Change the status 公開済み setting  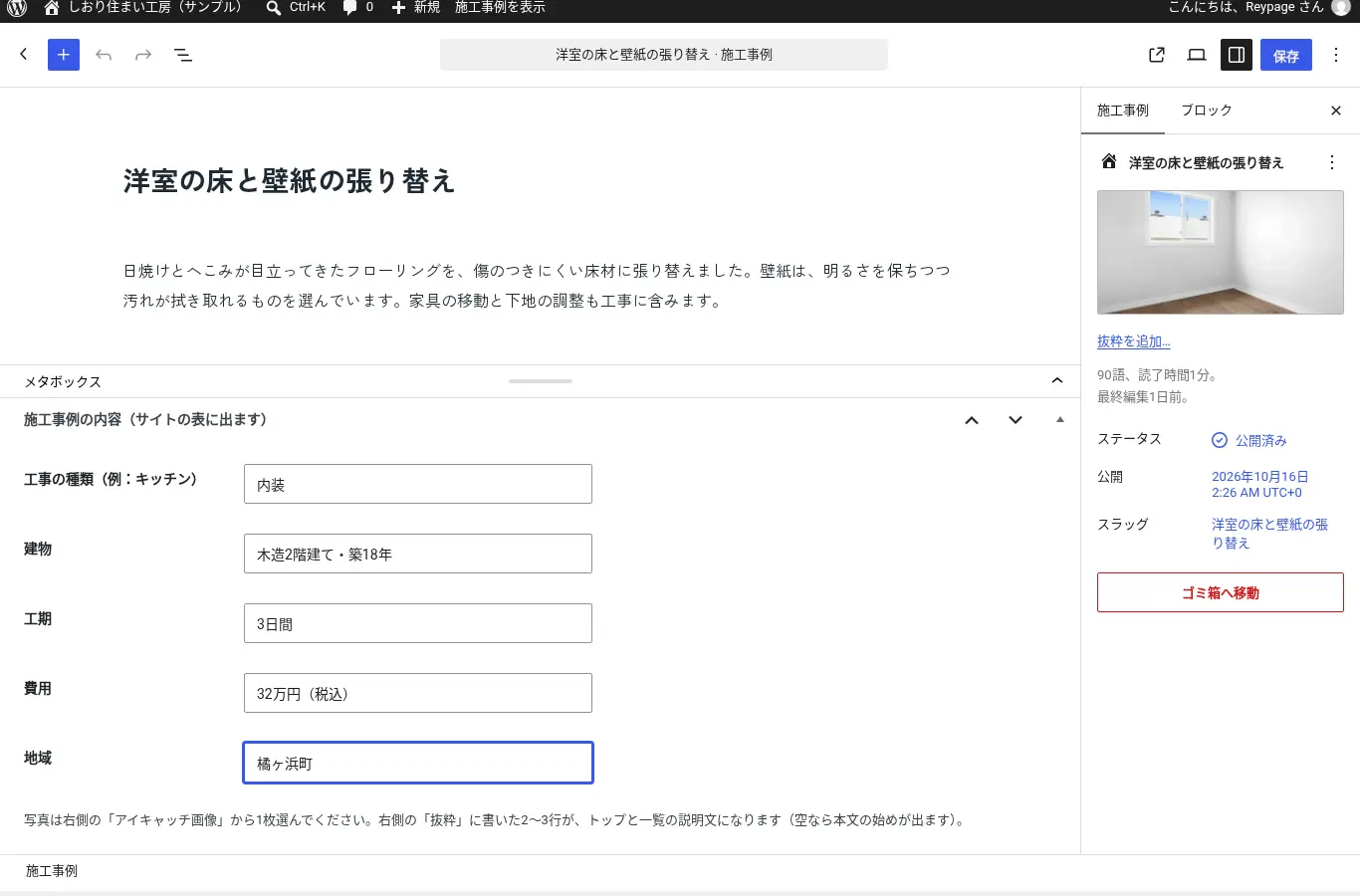pos(1249,440)
